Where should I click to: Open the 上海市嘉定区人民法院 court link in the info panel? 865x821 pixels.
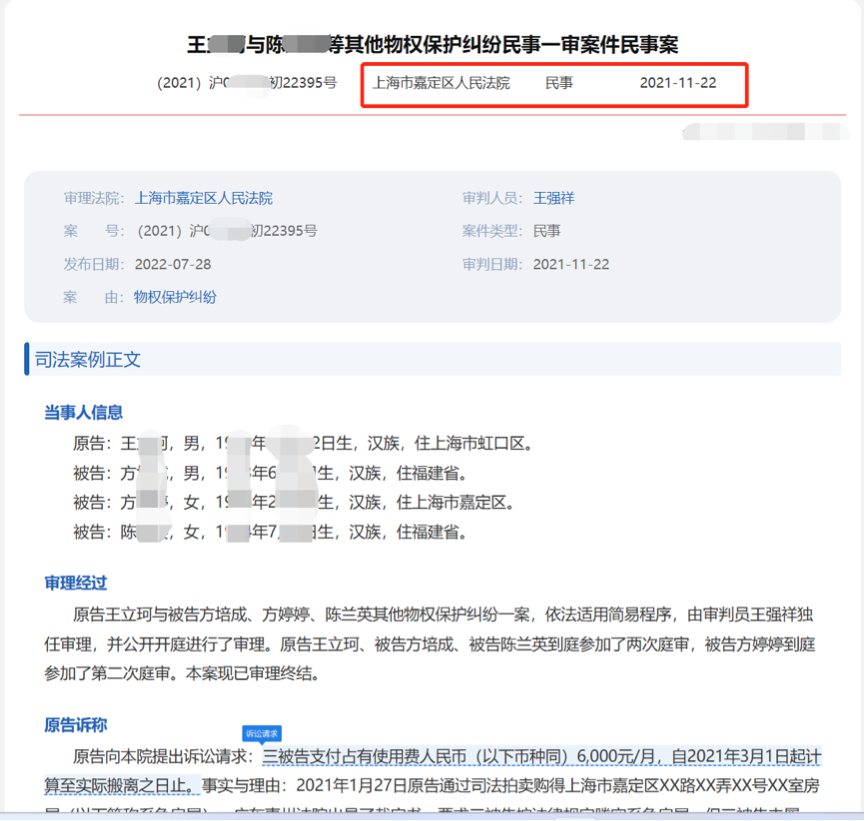click(203, 198)
